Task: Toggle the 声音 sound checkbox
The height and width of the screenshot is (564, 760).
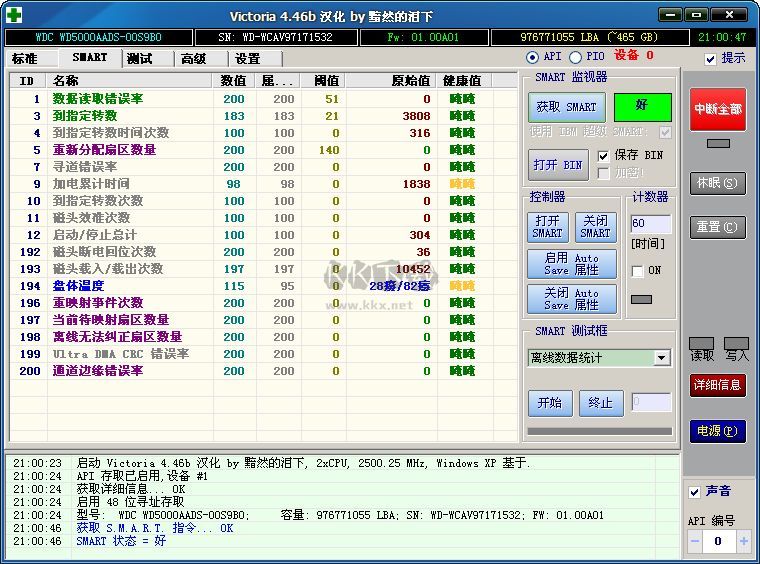Action: coord(695,492)
